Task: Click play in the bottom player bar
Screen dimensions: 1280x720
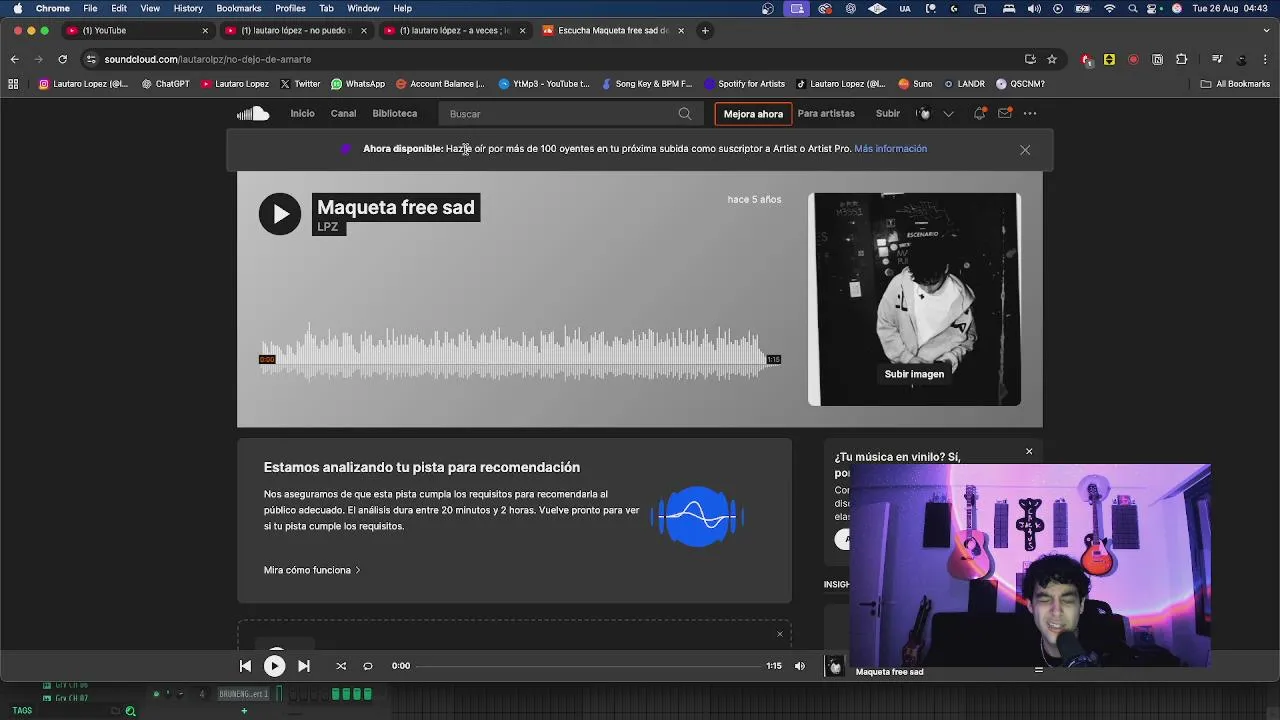Action: pyautogui.click(x=274, y=666)
